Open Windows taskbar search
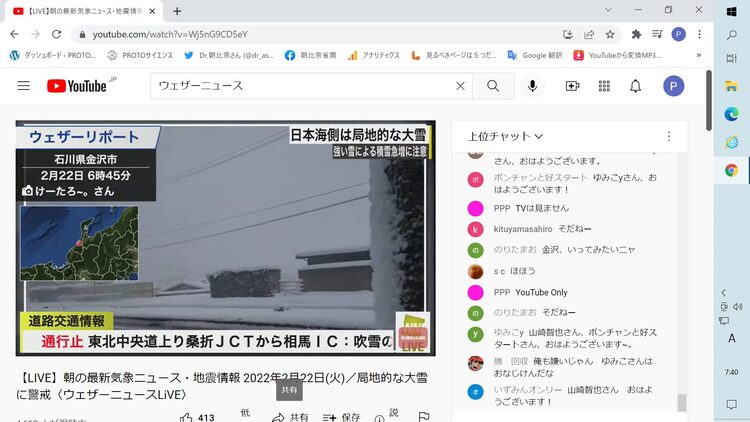 (x=731, y=35)
